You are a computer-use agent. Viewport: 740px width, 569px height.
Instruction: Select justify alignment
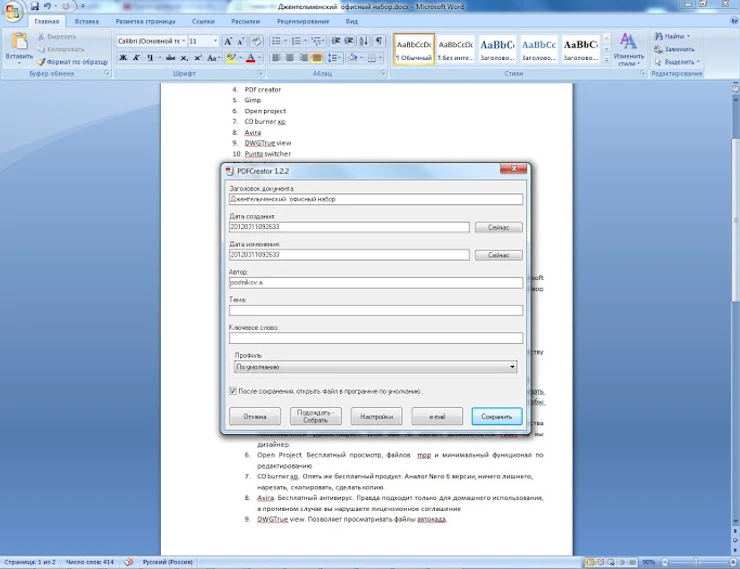coord(317,58)
